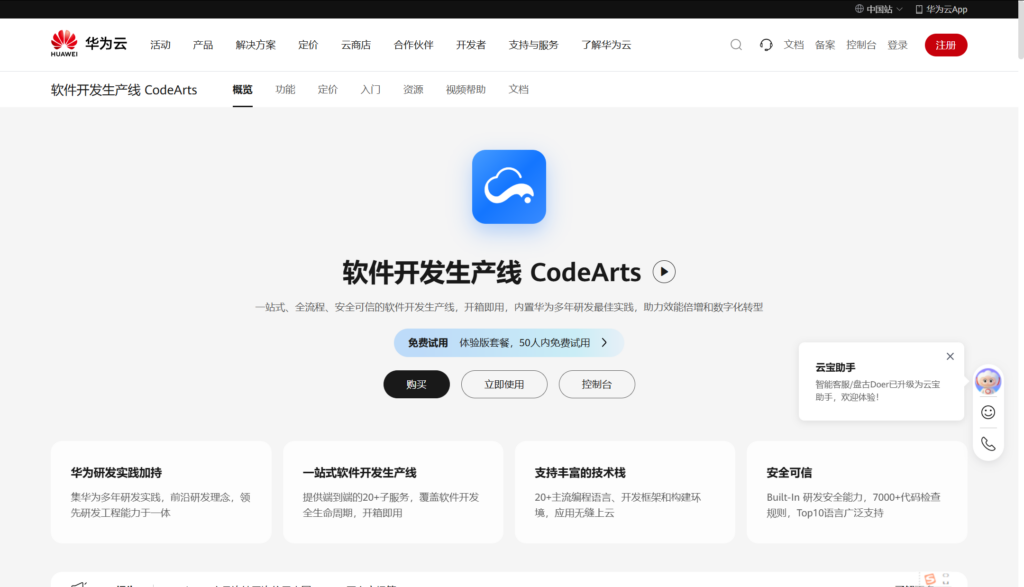1024x587 pixels.
Task: Click 登录 to sign in
Action: pyautogui.click(x=897, y=44)
